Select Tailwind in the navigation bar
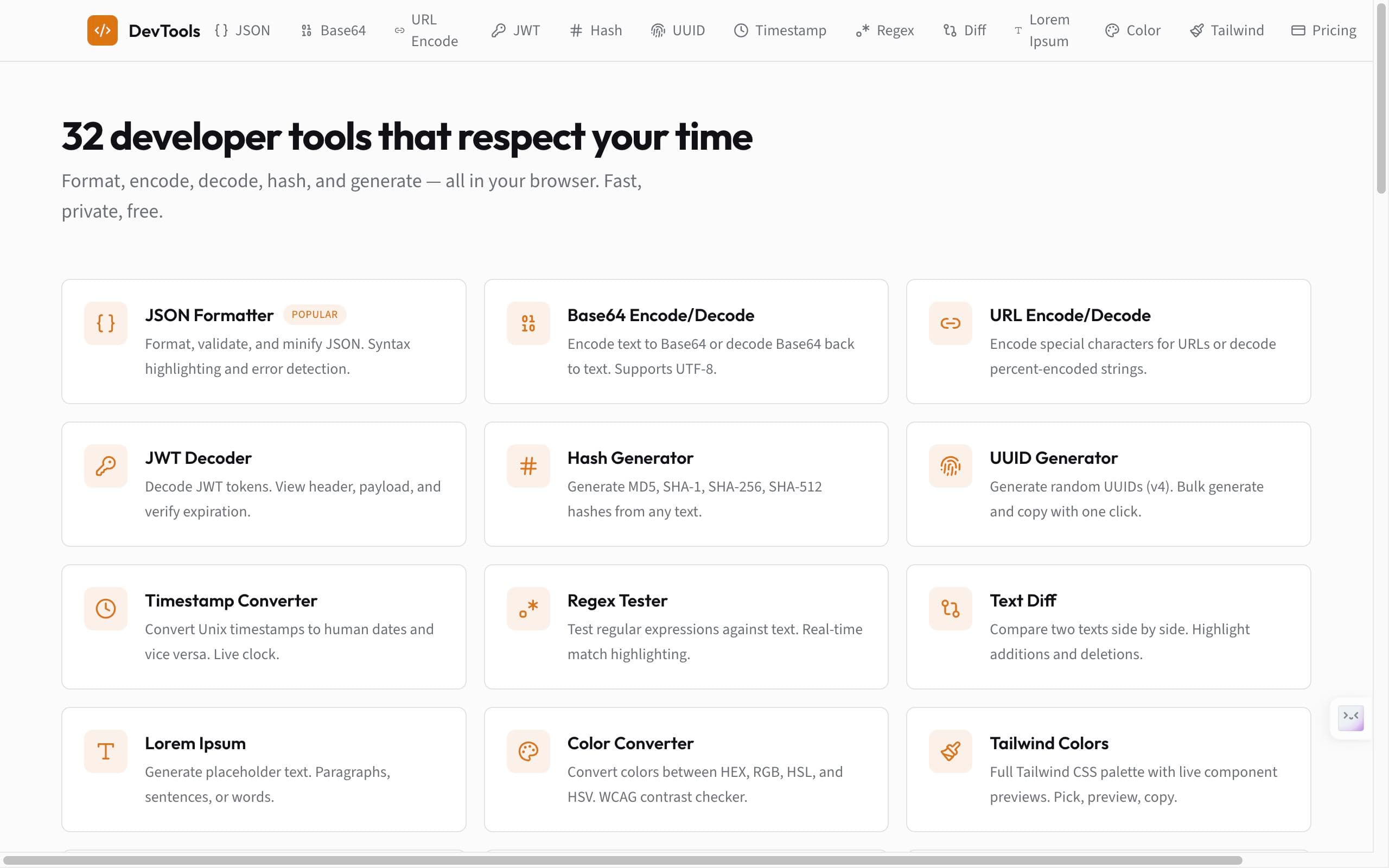The height and width of the screenshot is (868, 1389). tap(1227, 30)
